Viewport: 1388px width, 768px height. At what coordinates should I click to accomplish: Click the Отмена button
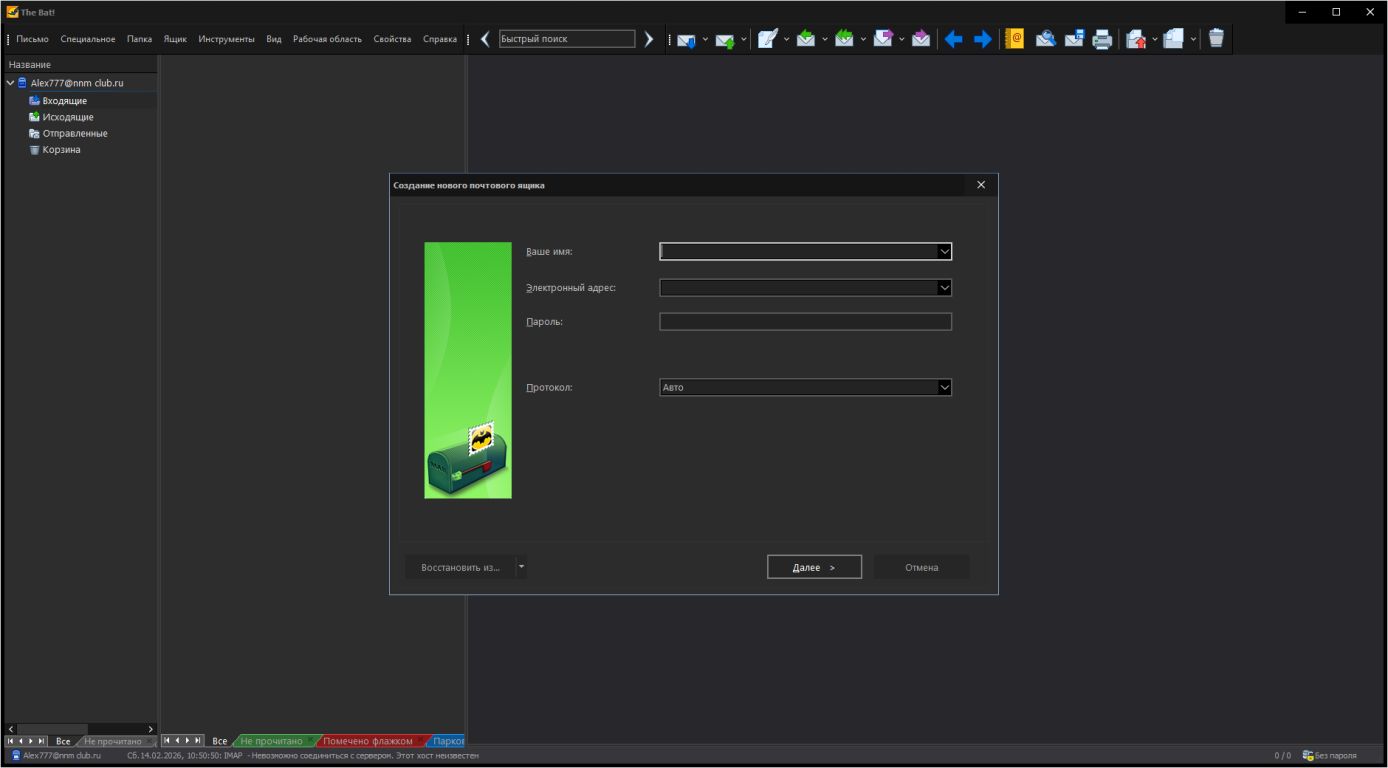coord(921,567)
